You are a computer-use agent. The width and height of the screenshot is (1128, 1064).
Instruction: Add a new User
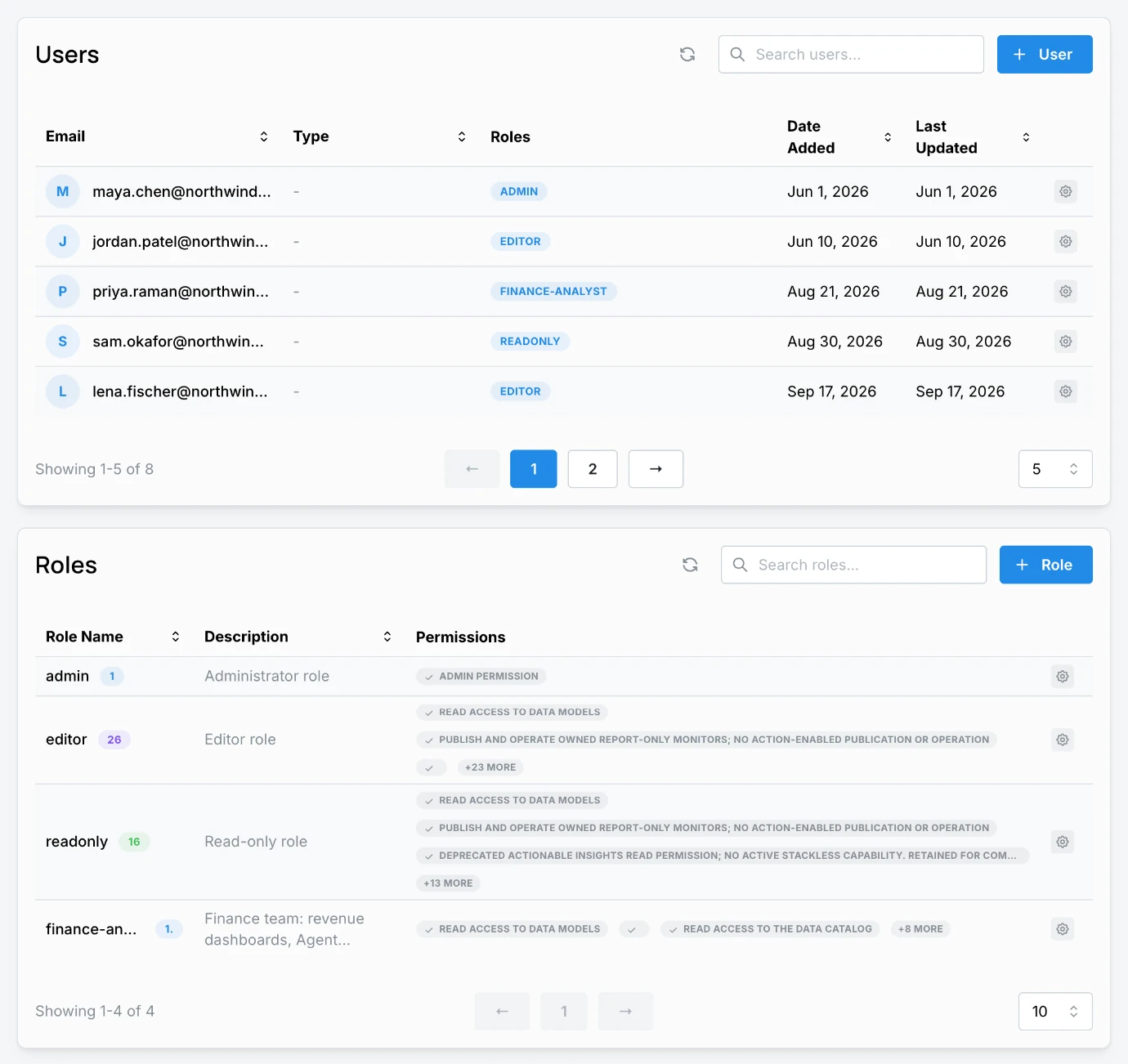tap(1045, 54)
